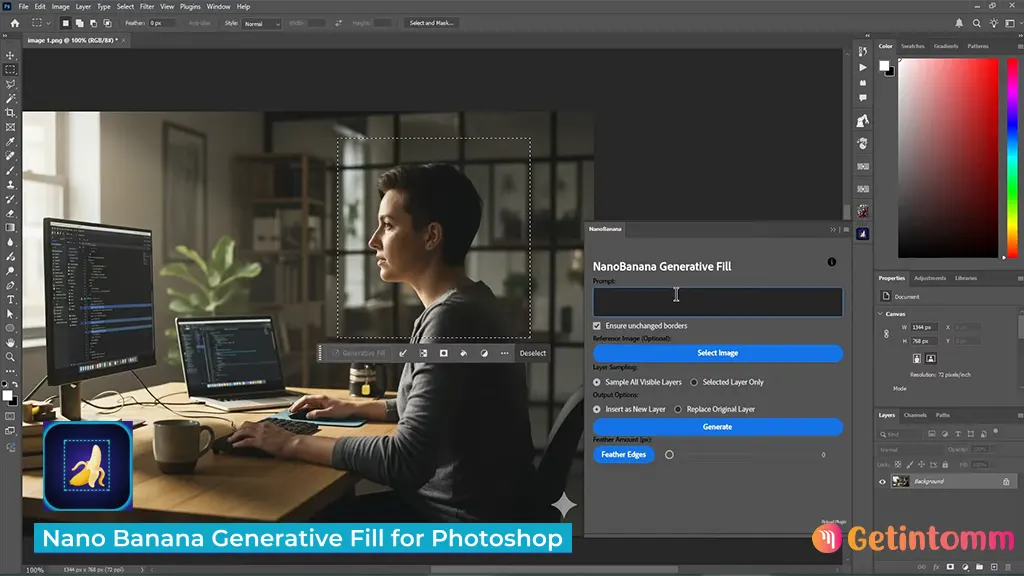Select the Magic Wand tool
The image size is (1024, 576).
click(x=10, y=99)
